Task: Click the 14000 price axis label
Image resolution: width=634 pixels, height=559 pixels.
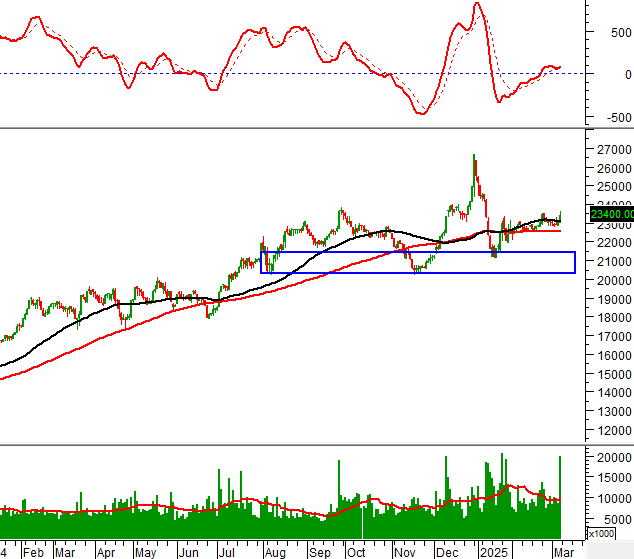Action: tap(614, 392)
